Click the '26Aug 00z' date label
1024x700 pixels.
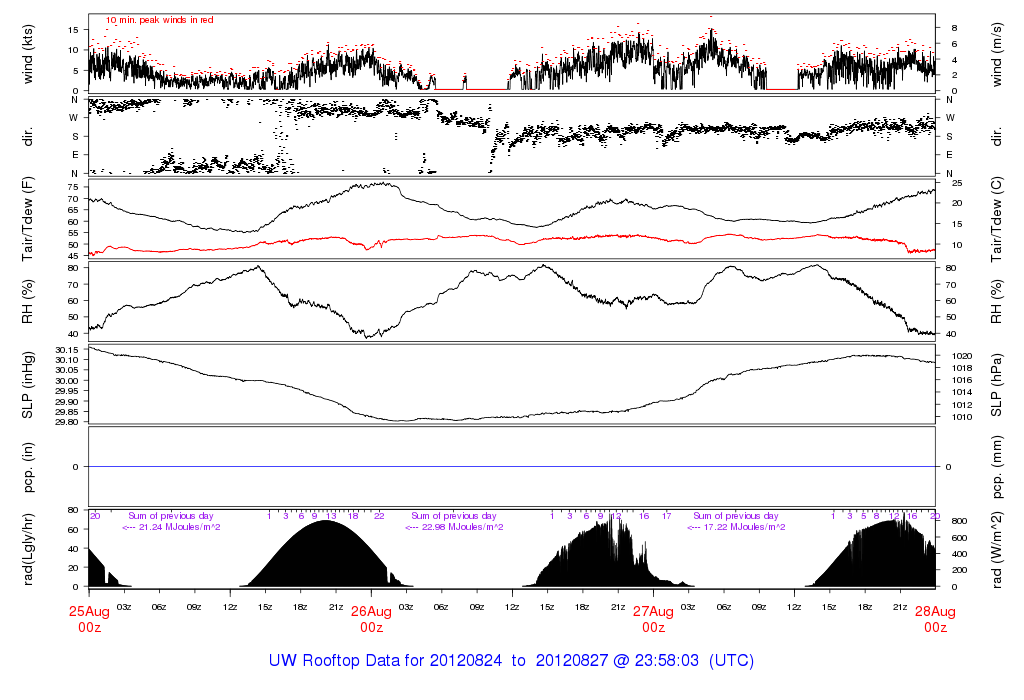tap(372, 619)
